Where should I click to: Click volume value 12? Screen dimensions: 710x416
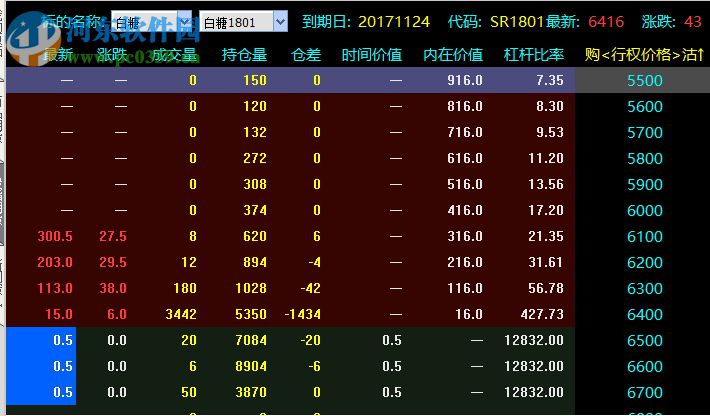point(189,262)
